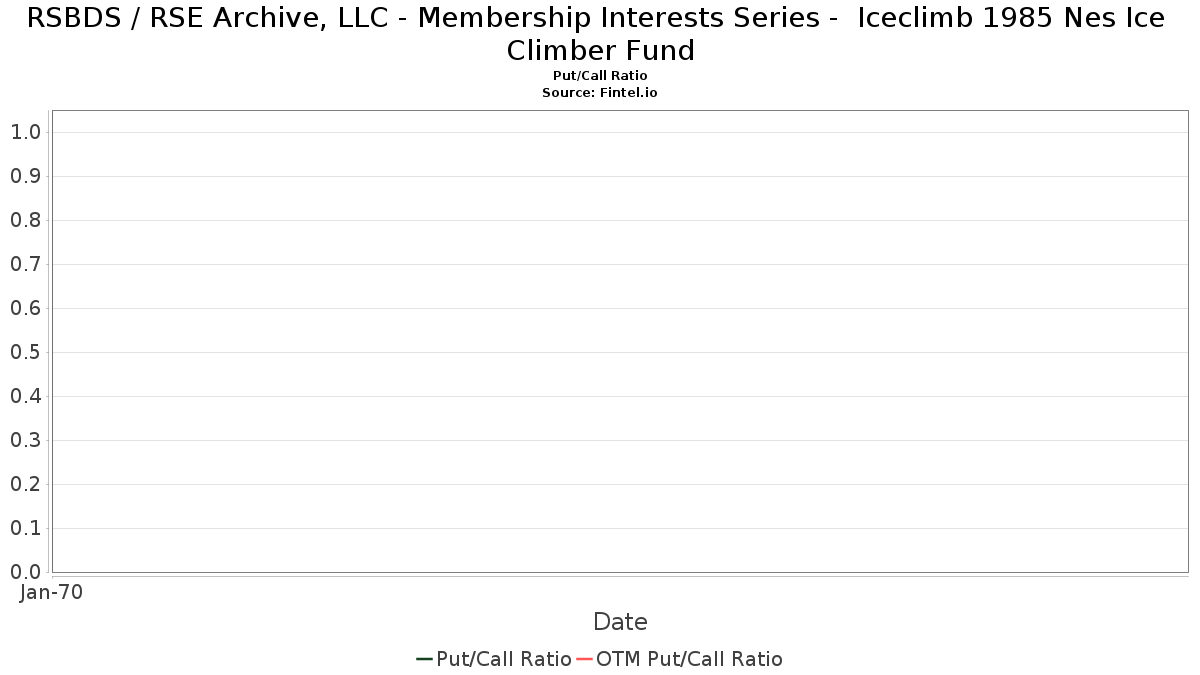The height and width of the screenshot is (675, 1200).
Task: Open the "Source: Fintel.io" attribution text
Action: [600, 92]
